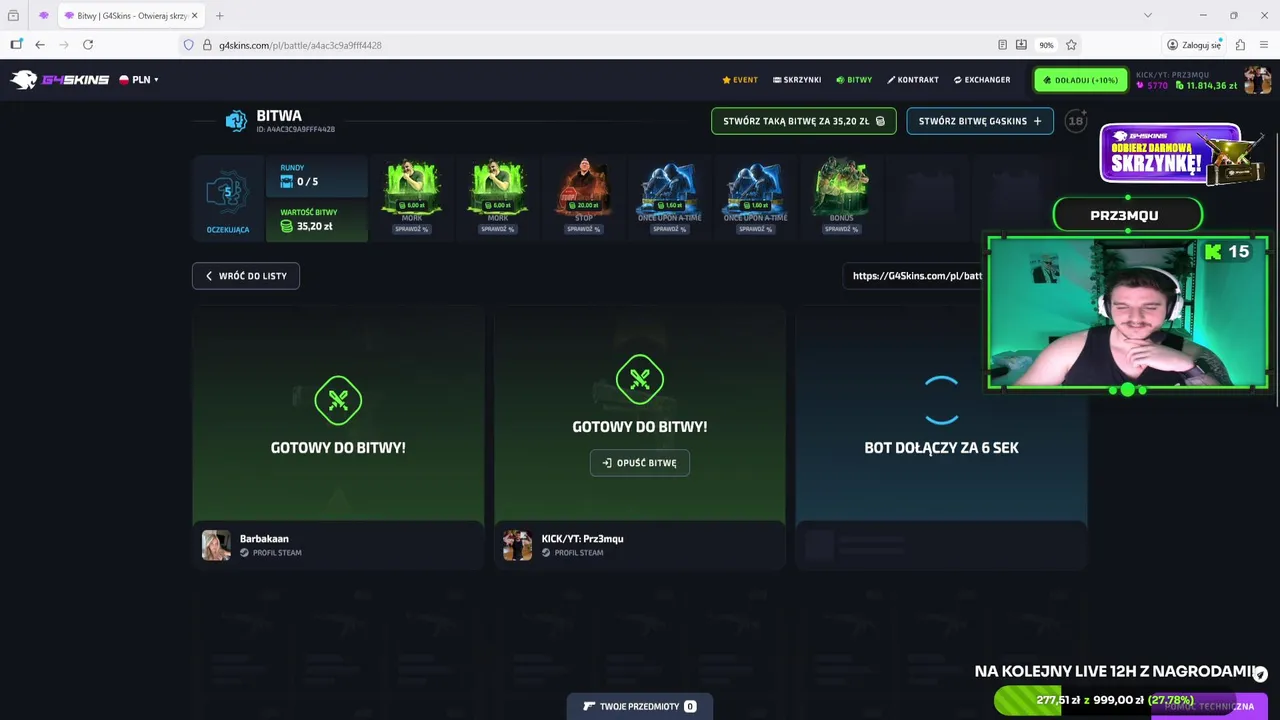Click the blue battle icon beside BITWA title
Viewport: 1280px width, 720px height.
(x=236, y=121)
